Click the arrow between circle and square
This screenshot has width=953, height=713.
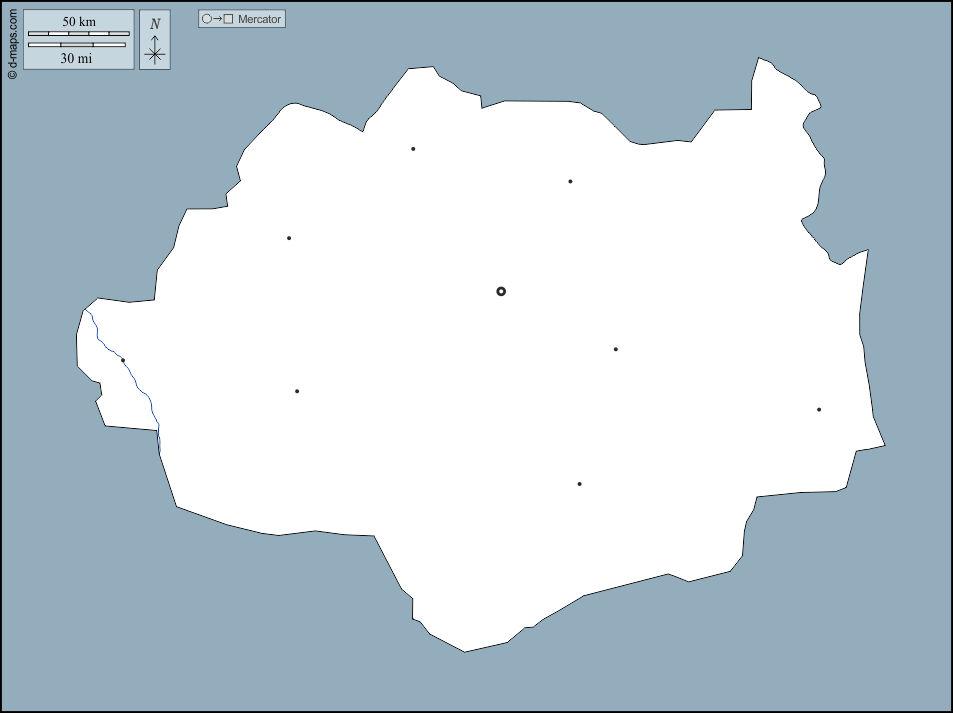pyautogui.click(x=216, y=18)
